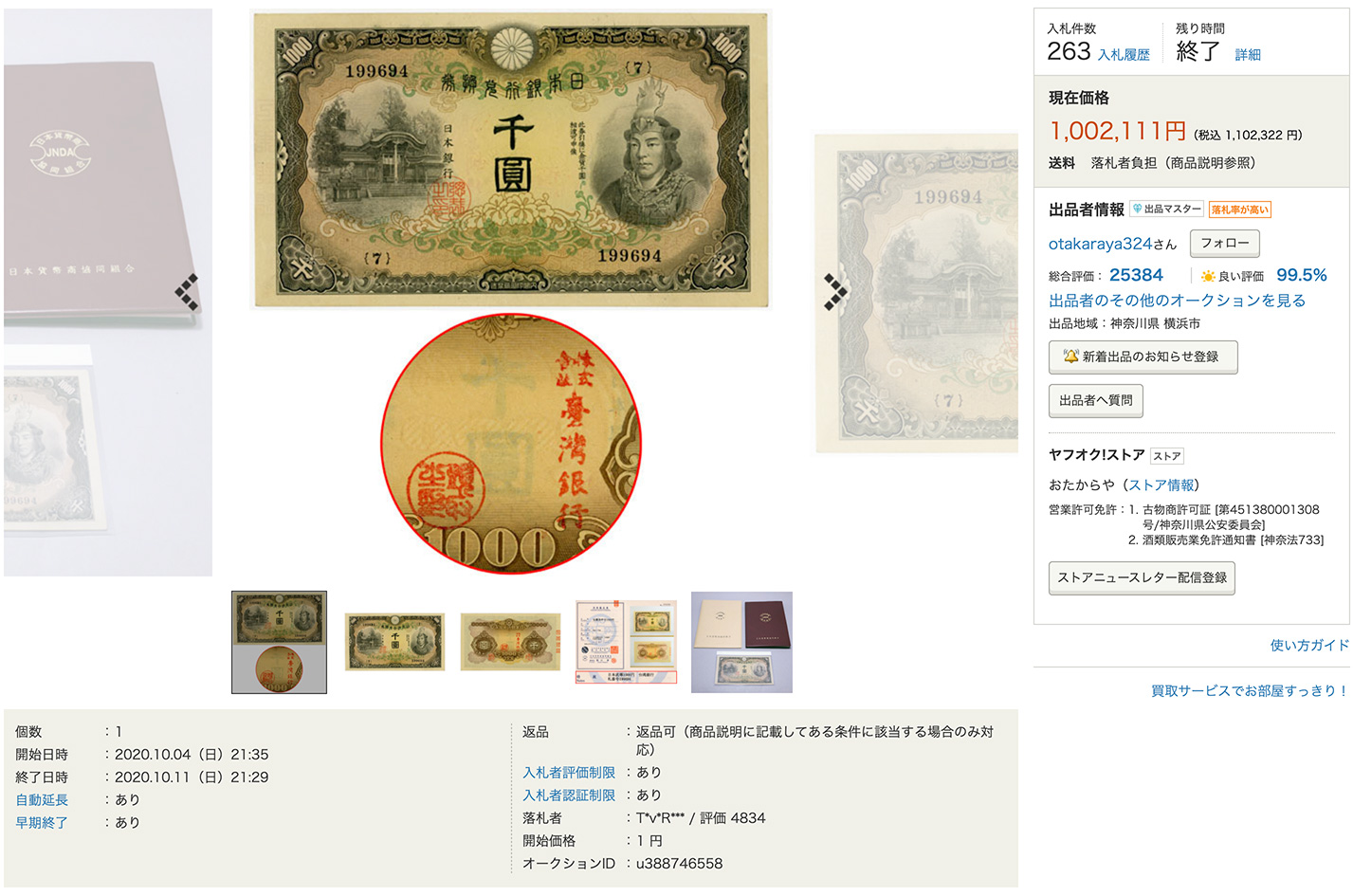The width and height of the screenshot is (1353, 896).
Task: Click the 出品マスター badge icon
Action: (x=1138, y=210)
